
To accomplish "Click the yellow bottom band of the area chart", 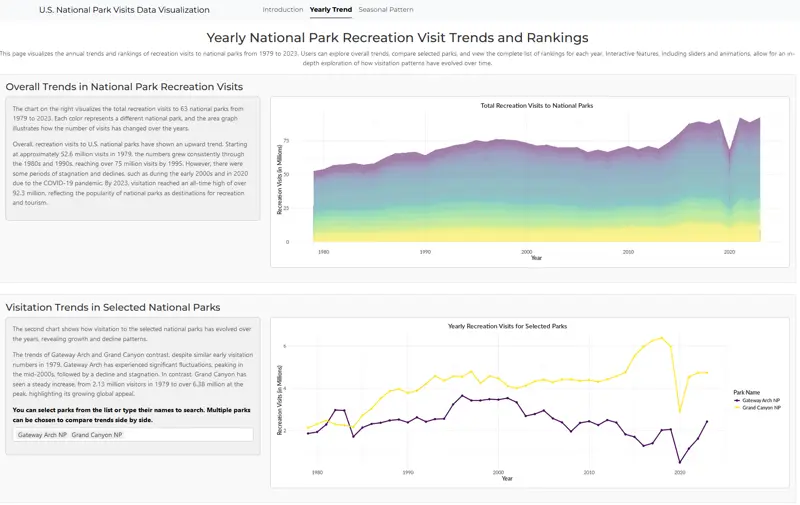I will click(500, 234).
